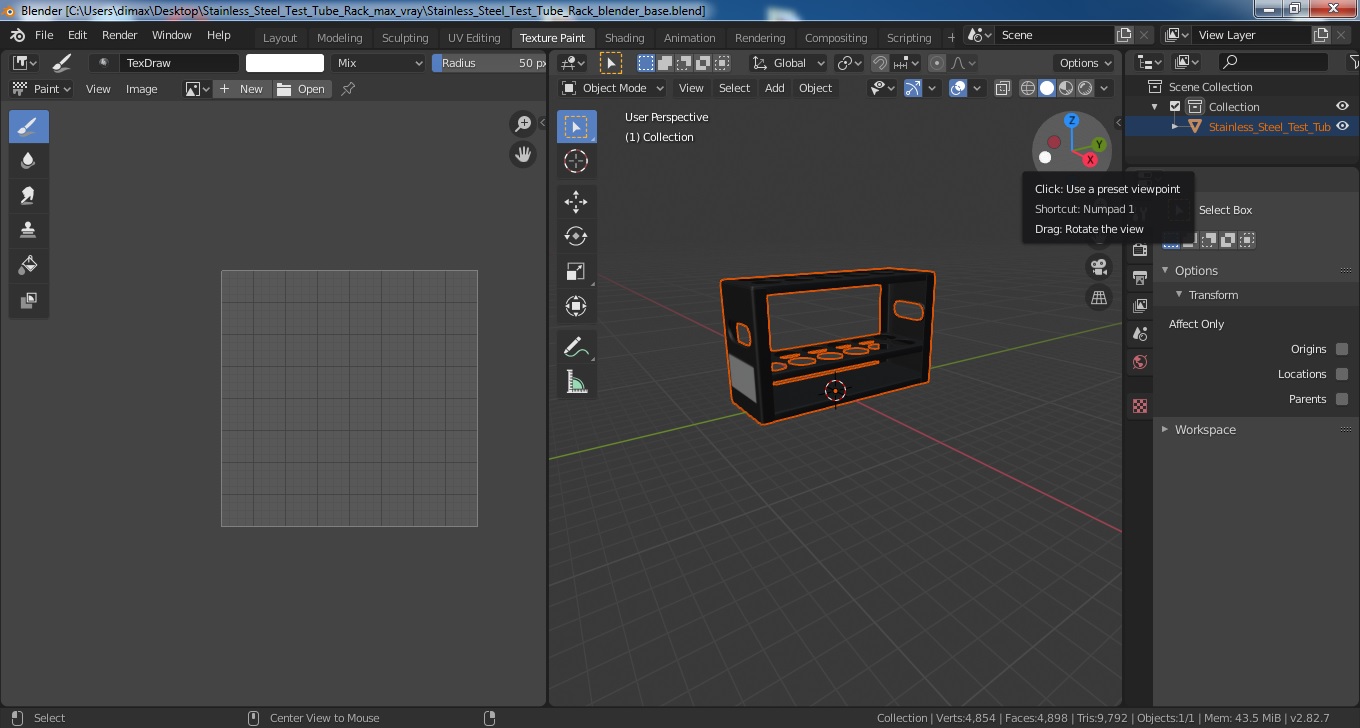
Task: Click the brush Radius slider
Action: point(489,63)
